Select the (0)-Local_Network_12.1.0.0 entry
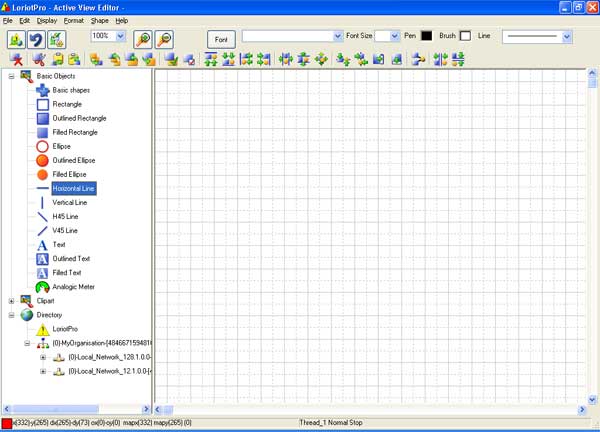The height and width of the screenshot is (432, 600). 110,372
